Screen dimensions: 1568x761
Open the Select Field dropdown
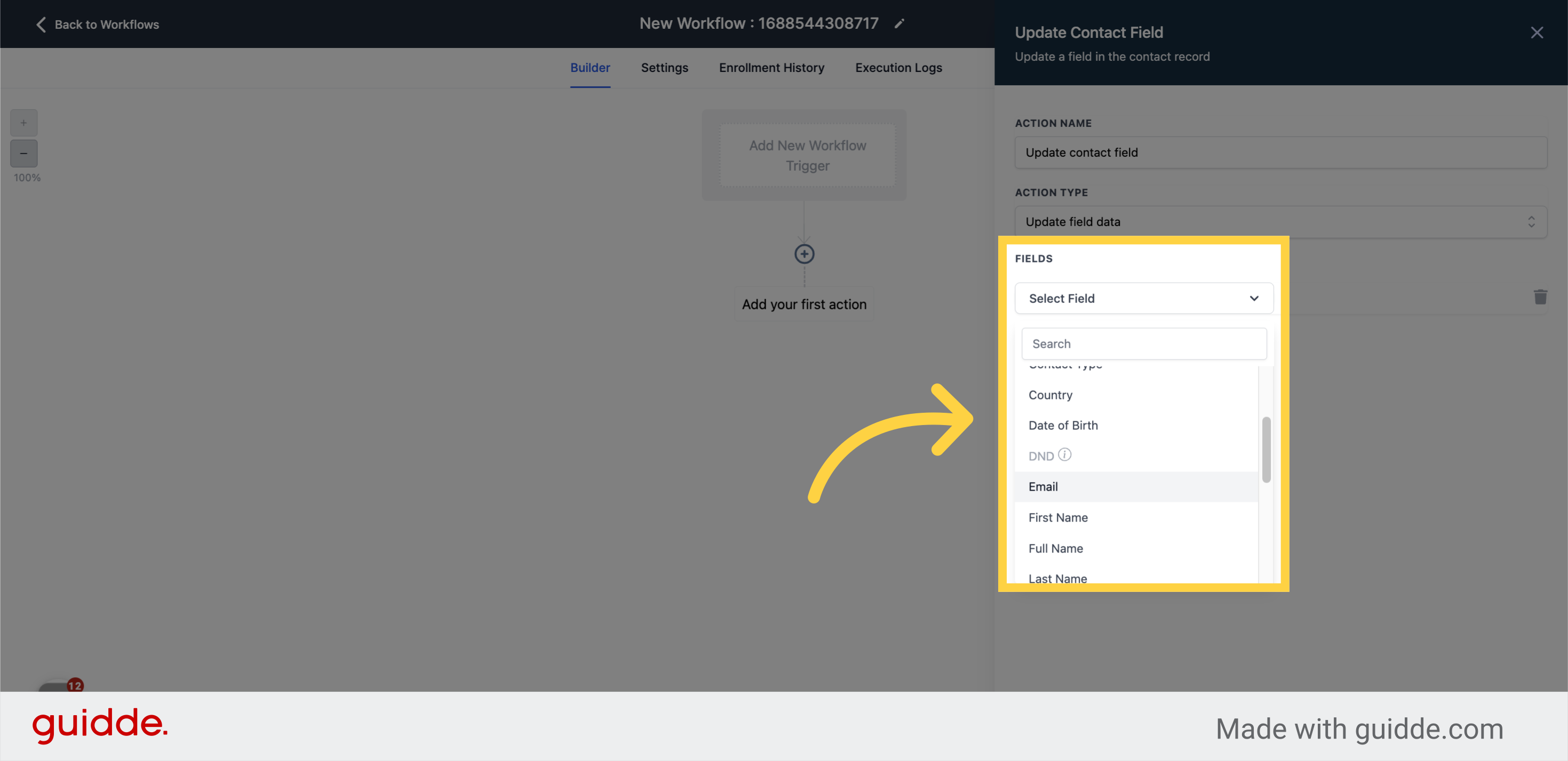tap(1144, 298)
